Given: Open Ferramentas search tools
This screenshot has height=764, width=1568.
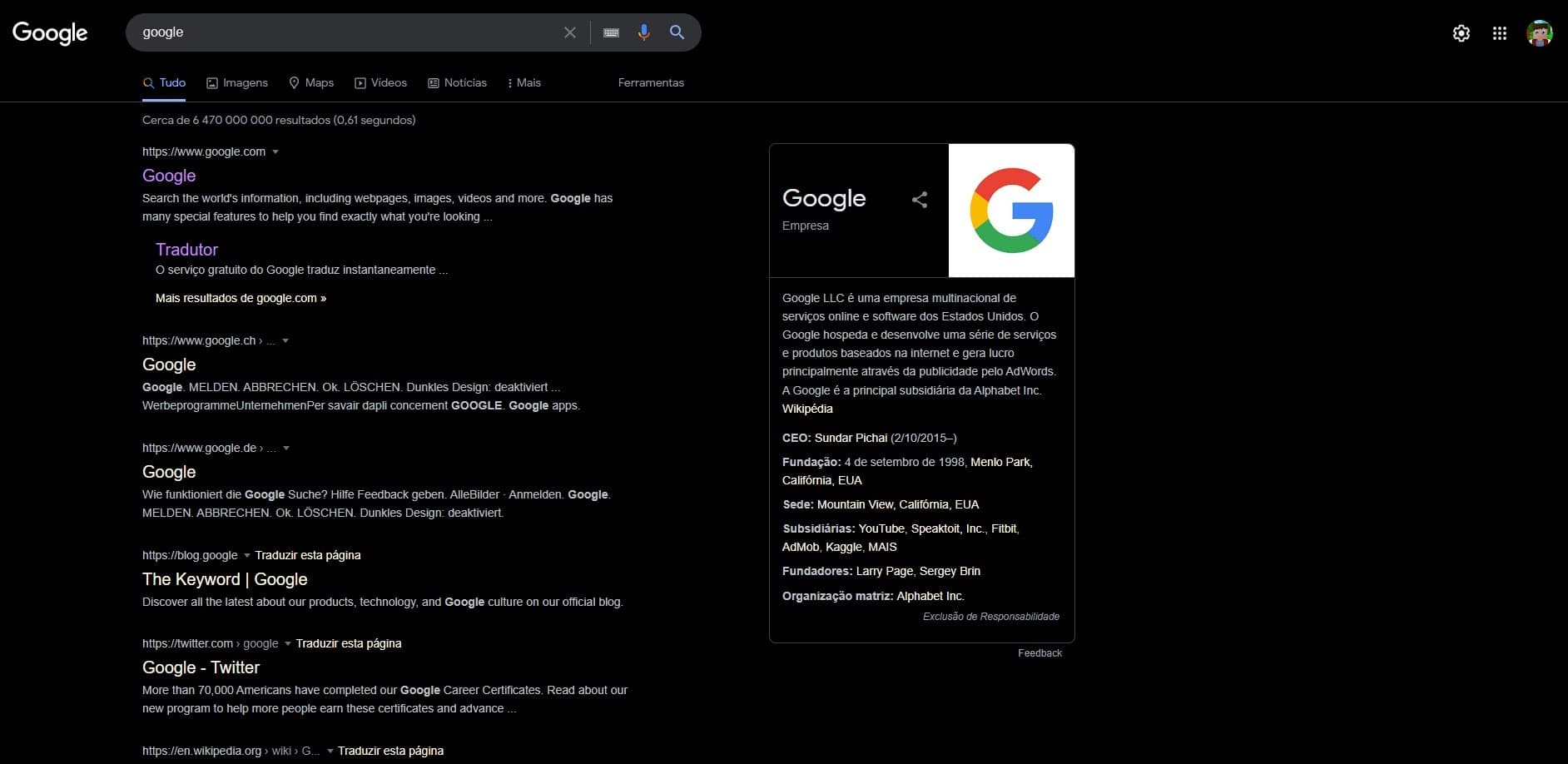Looking at the screenshot, I should pyautogui.click(x=651, y=82).
